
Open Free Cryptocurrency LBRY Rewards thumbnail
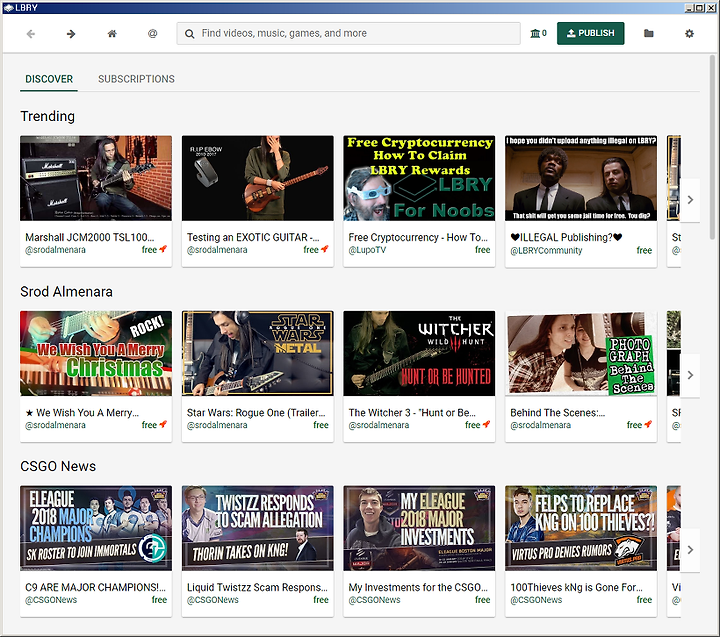[419, 178]
